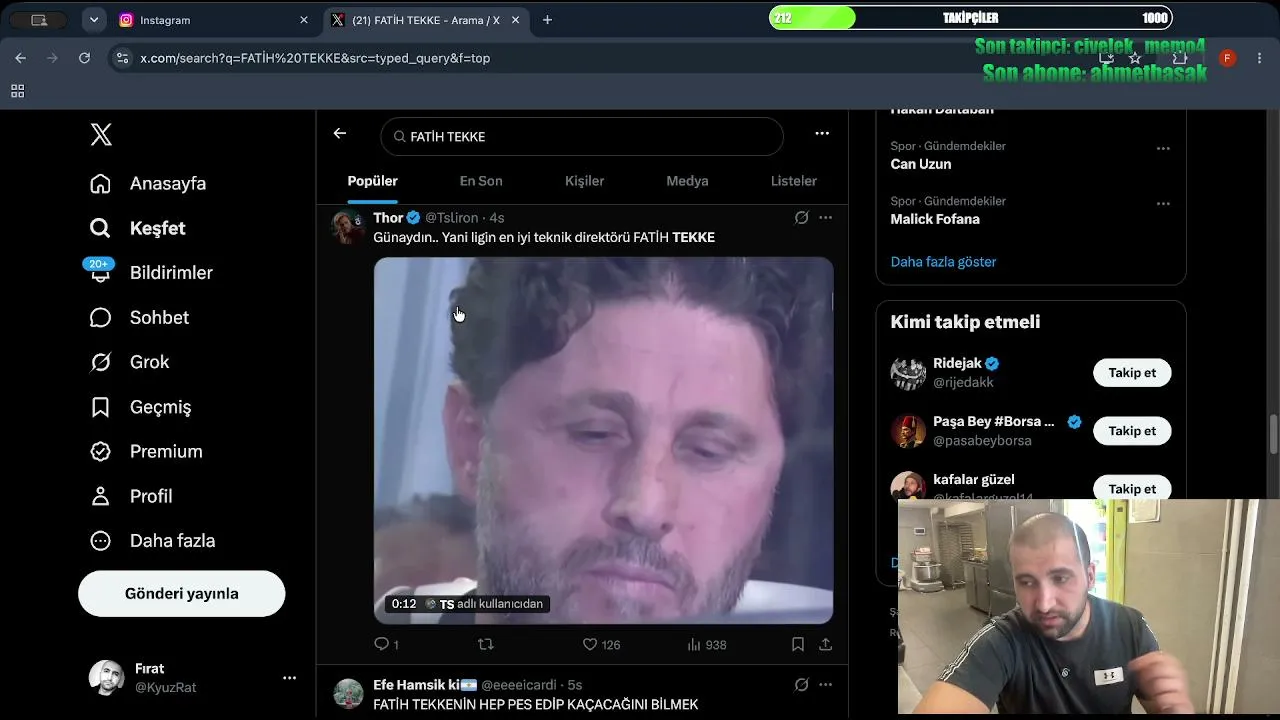Click the @Tsliron handle
The height and width of the screenshot is (720, 1280).
(x=452, y=218)
